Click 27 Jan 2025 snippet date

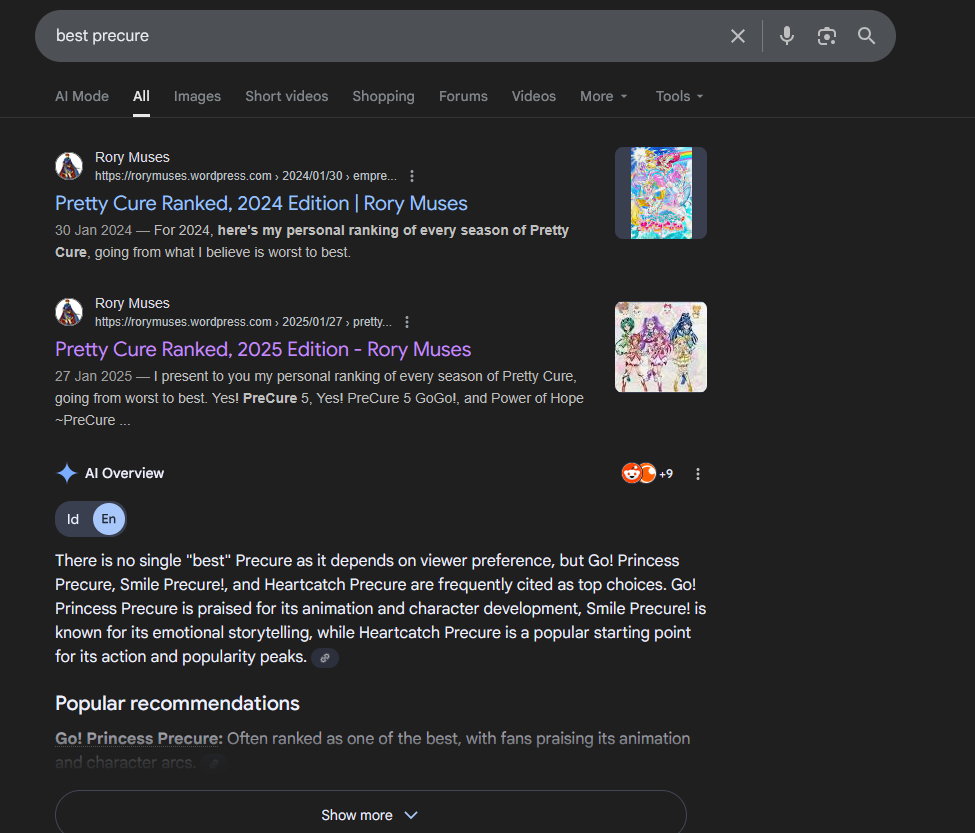93,377
